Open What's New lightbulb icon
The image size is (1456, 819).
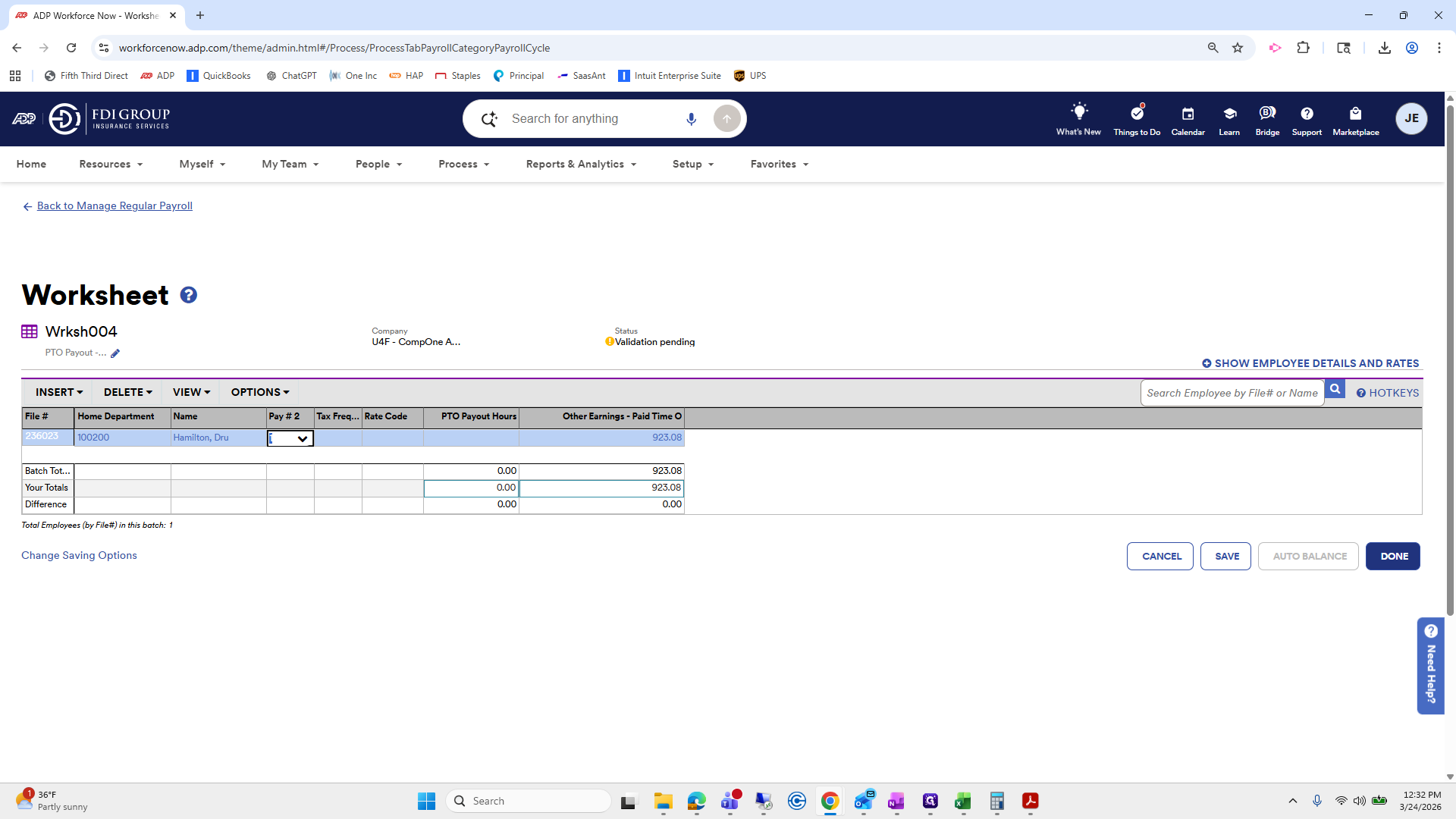pyautogui.click(x=1078, y=112)
